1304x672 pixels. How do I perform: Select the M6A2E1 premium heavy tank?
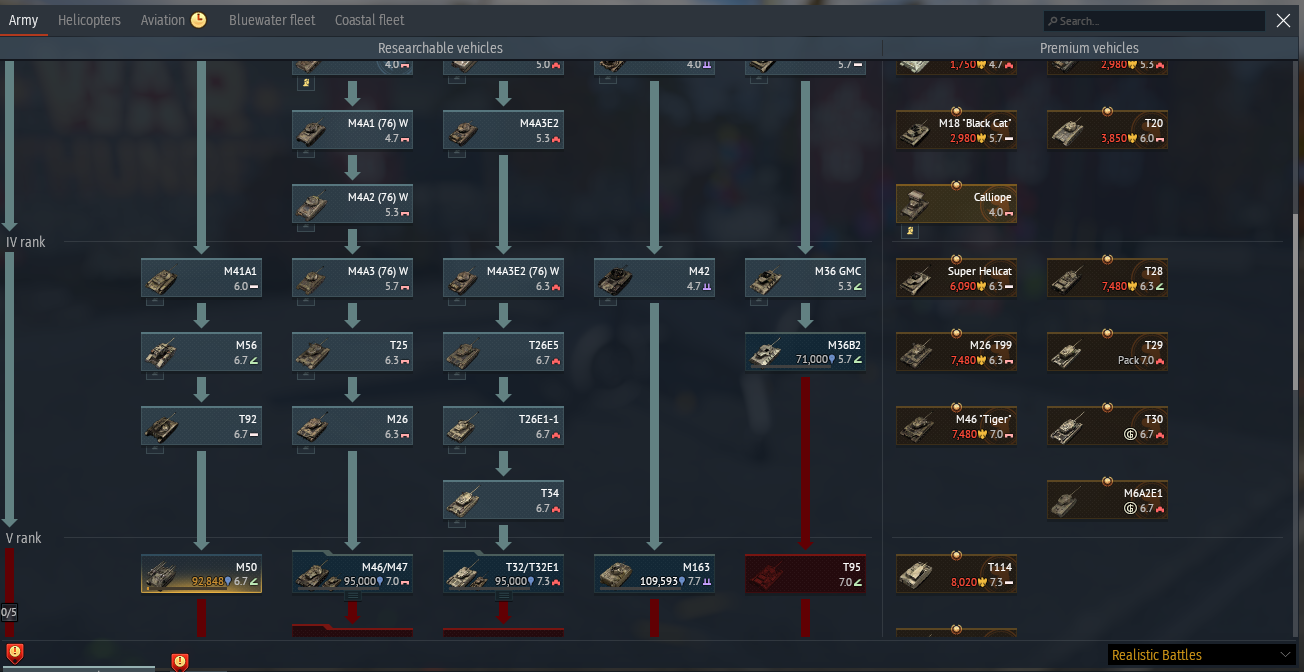1107,500
